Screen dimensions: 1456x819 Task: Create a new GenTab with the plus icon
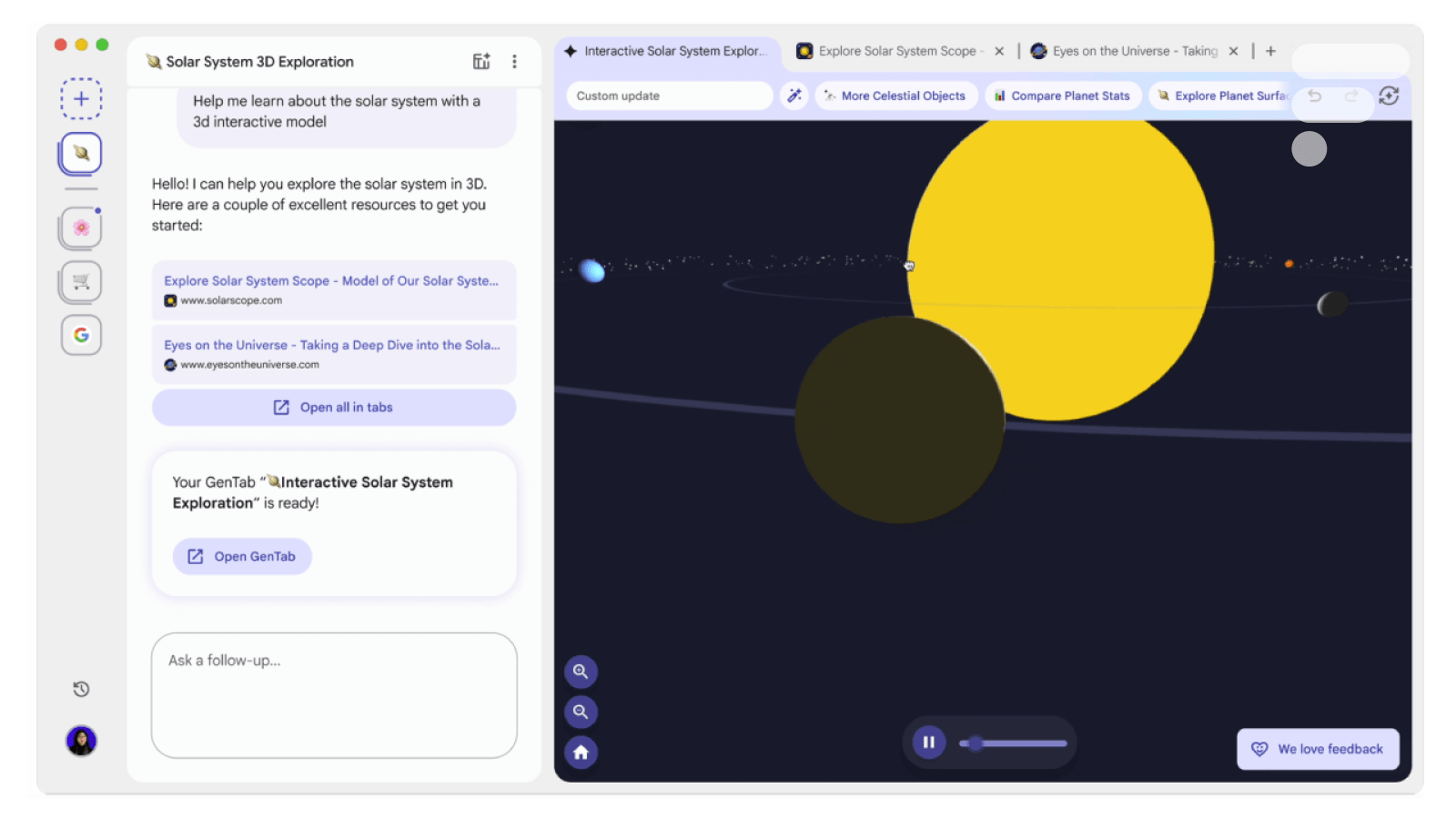coord(80,98)
